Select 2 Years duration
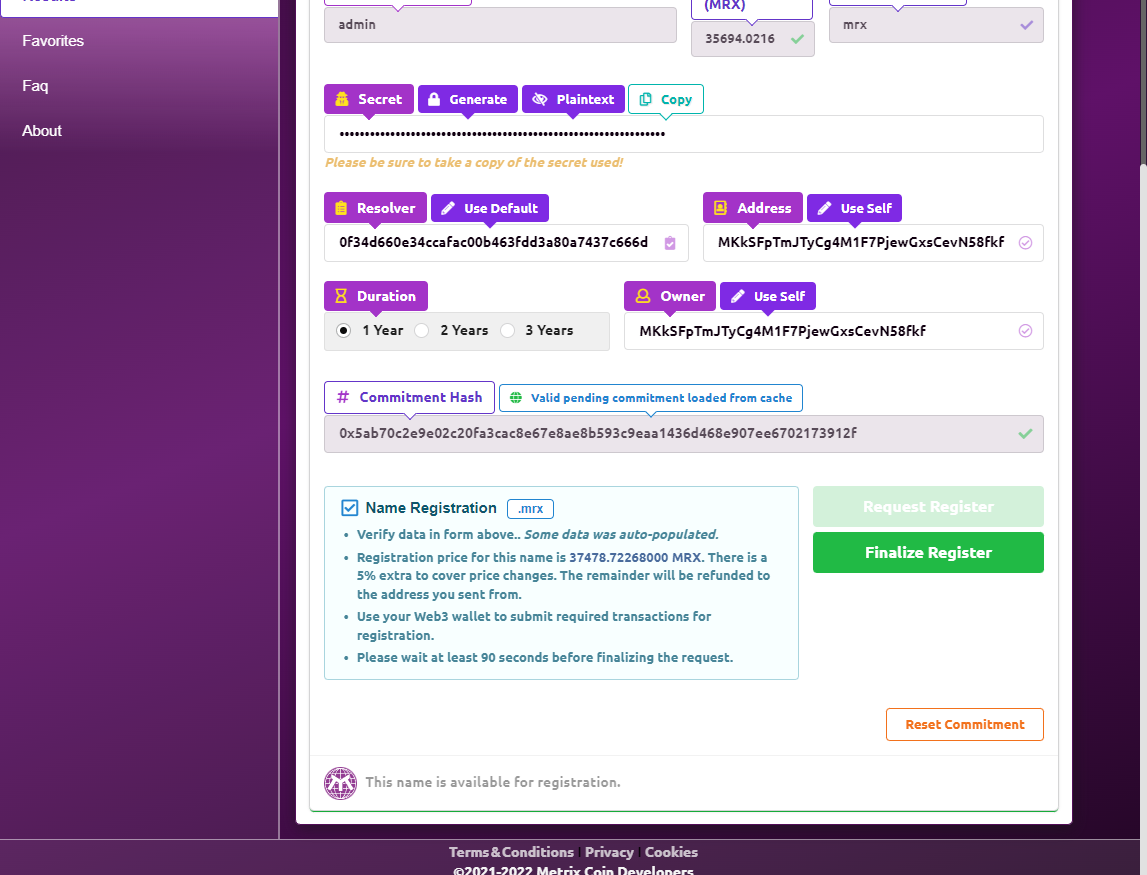The height and width of the screenshot is (875, 1147). pos(422,331)
